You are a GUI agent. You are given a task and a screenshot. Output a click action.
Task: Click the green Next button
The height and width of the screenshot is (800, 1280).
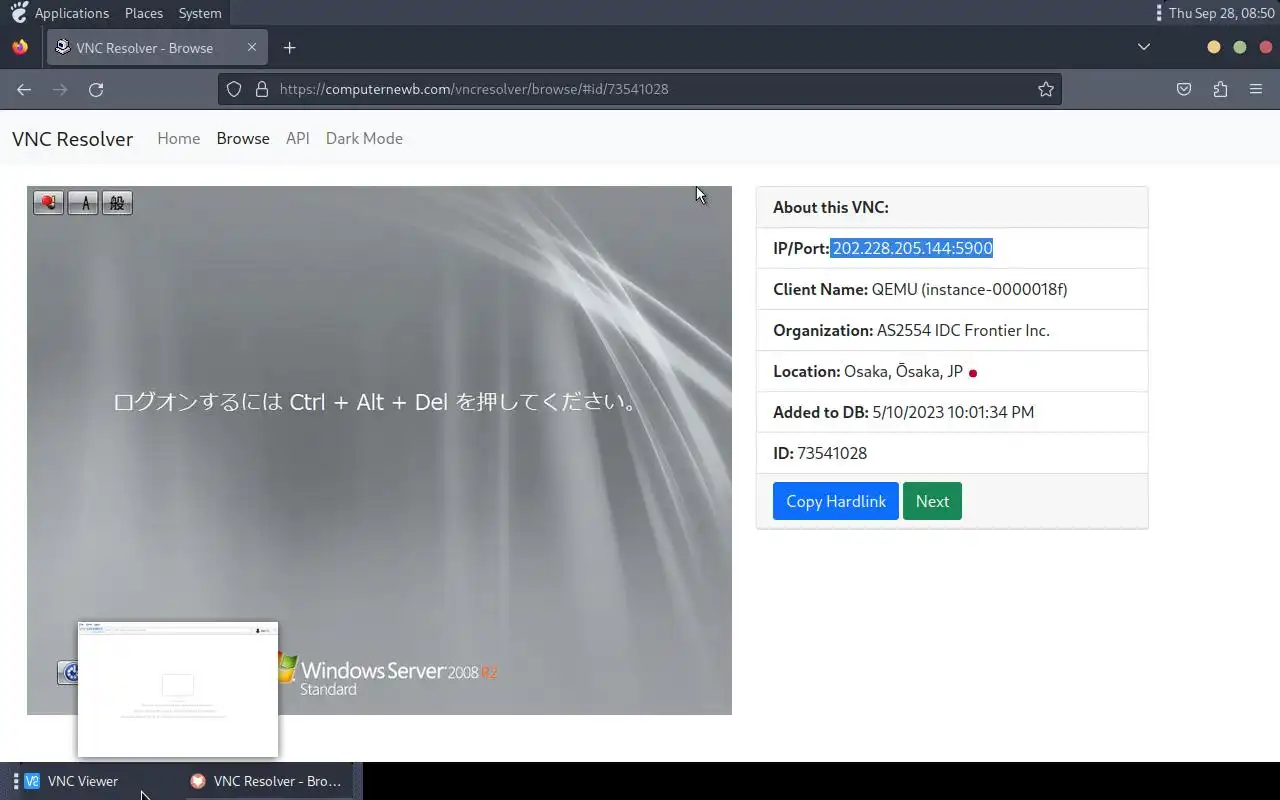pos(932,501)
